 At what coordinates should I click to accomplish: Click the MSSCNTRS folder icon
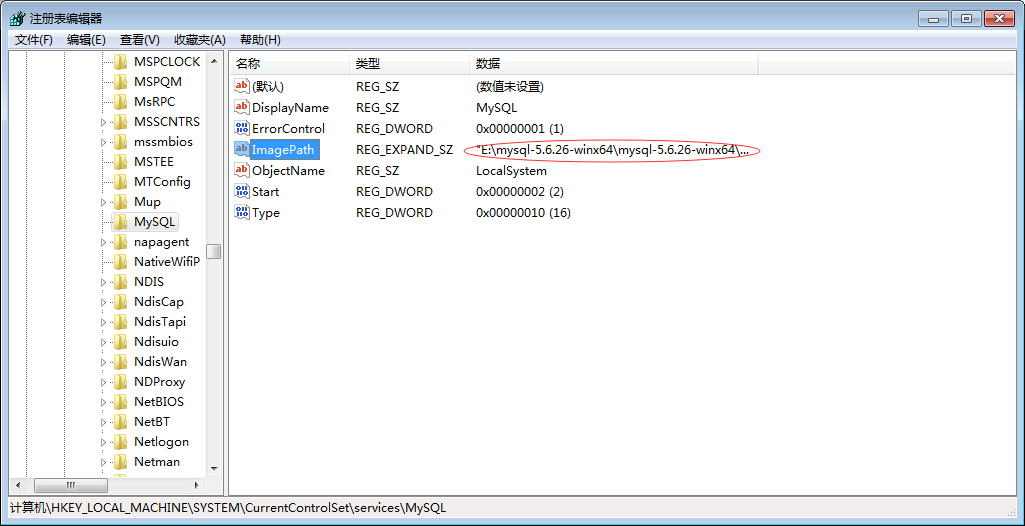pyautogui.click(x=120, y=122)
